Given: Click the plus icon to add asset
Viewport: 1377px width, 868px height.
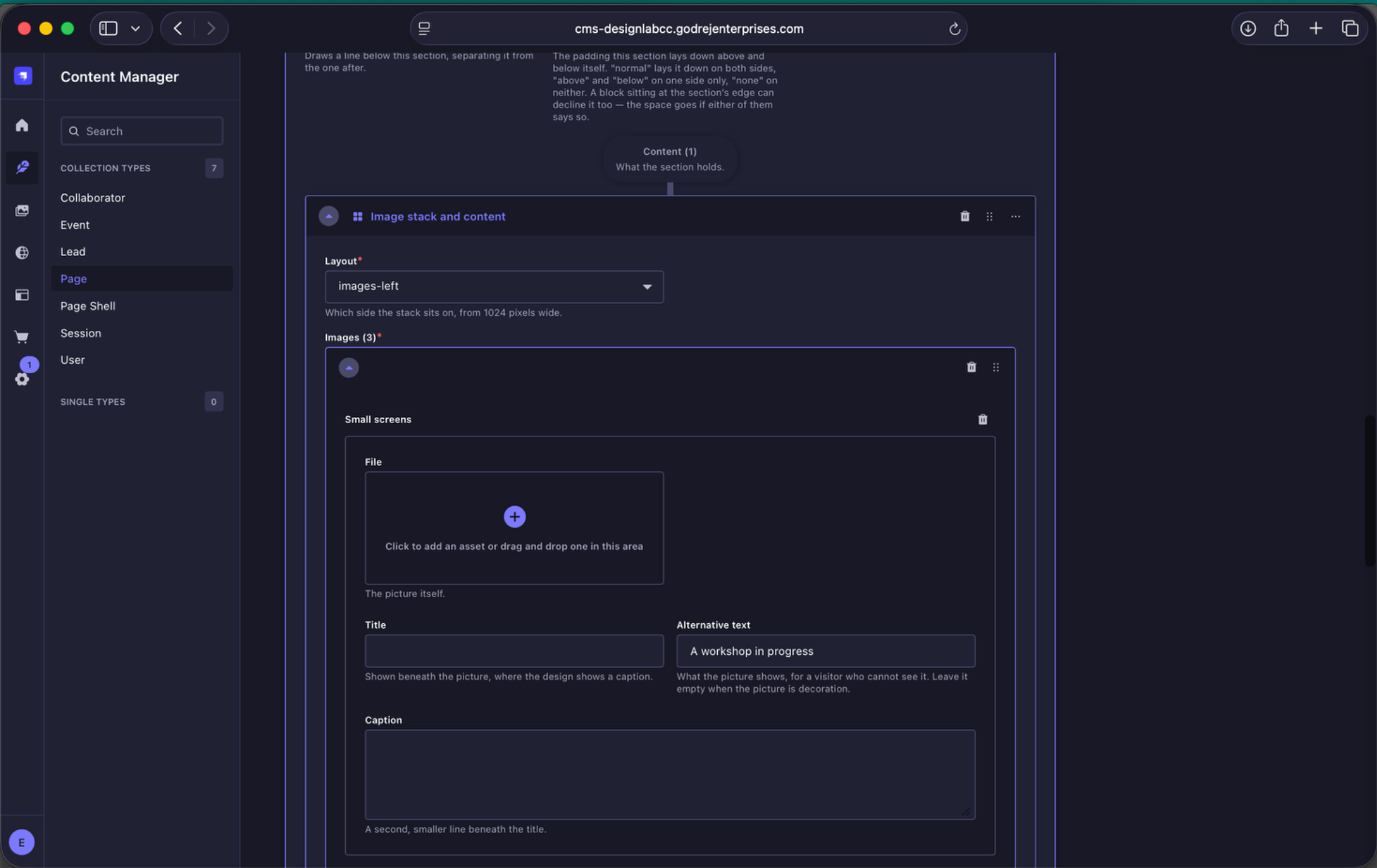Looking at the screenshot, I should coord(515,517).
